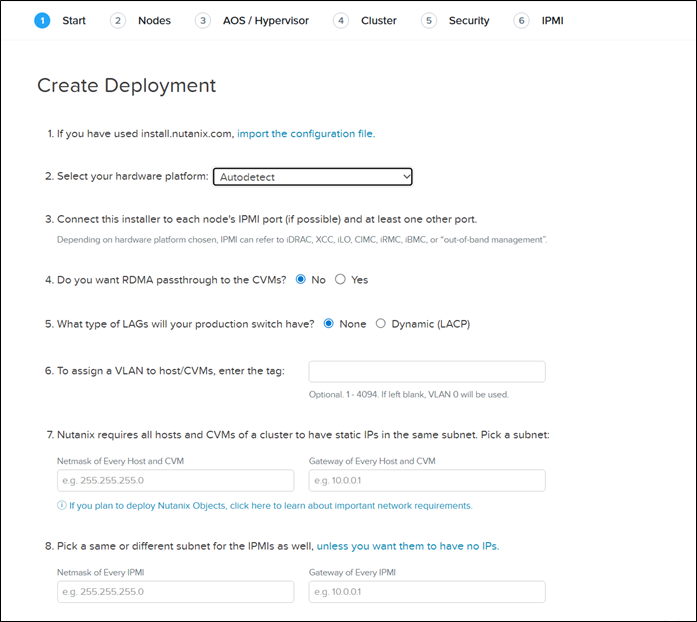Click the no IPs for IPMIs link
Viewport: 697px width, 622px height.
point(408,546)
